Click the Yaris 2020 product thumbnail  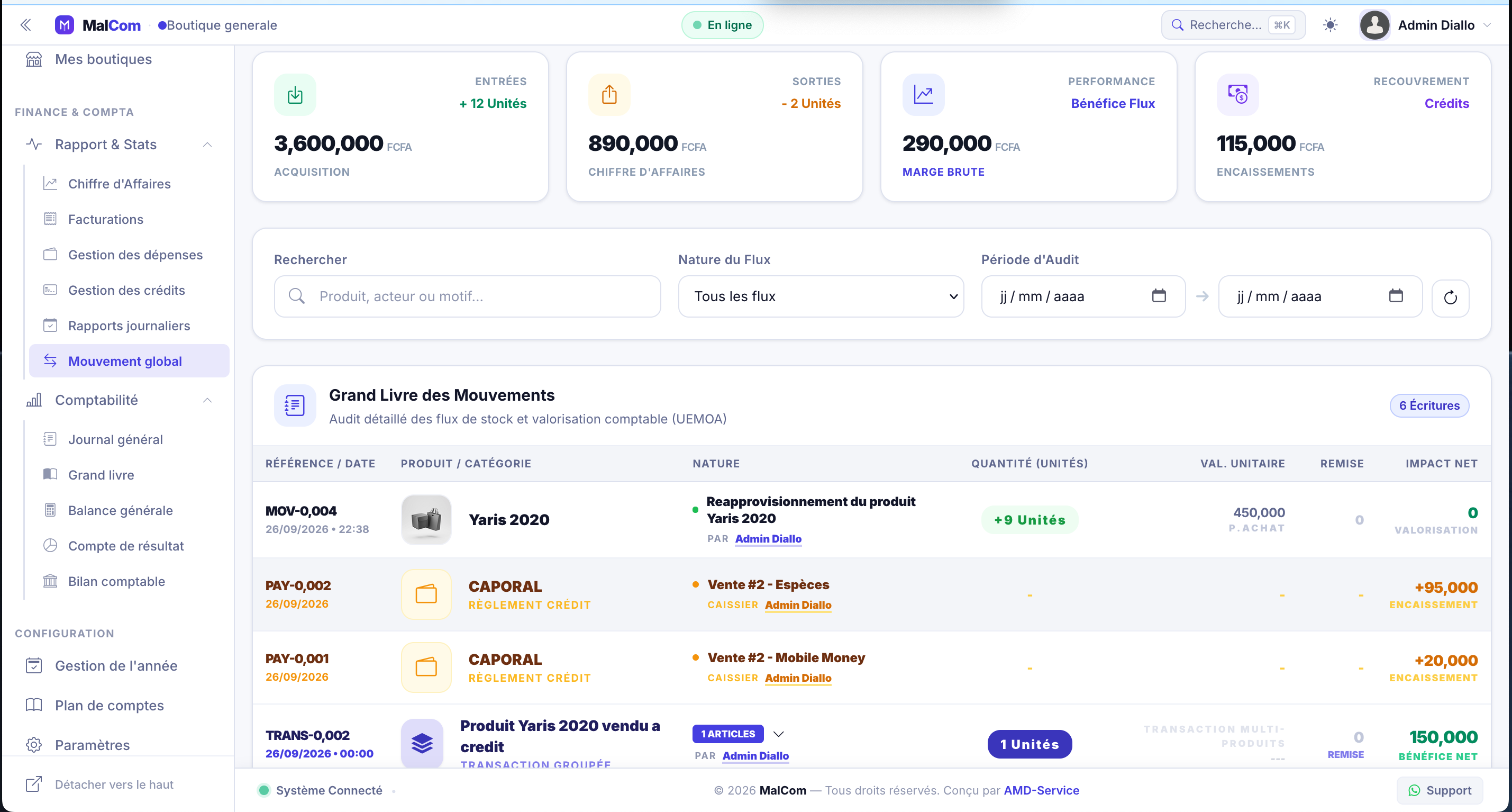tap(426, 520)
